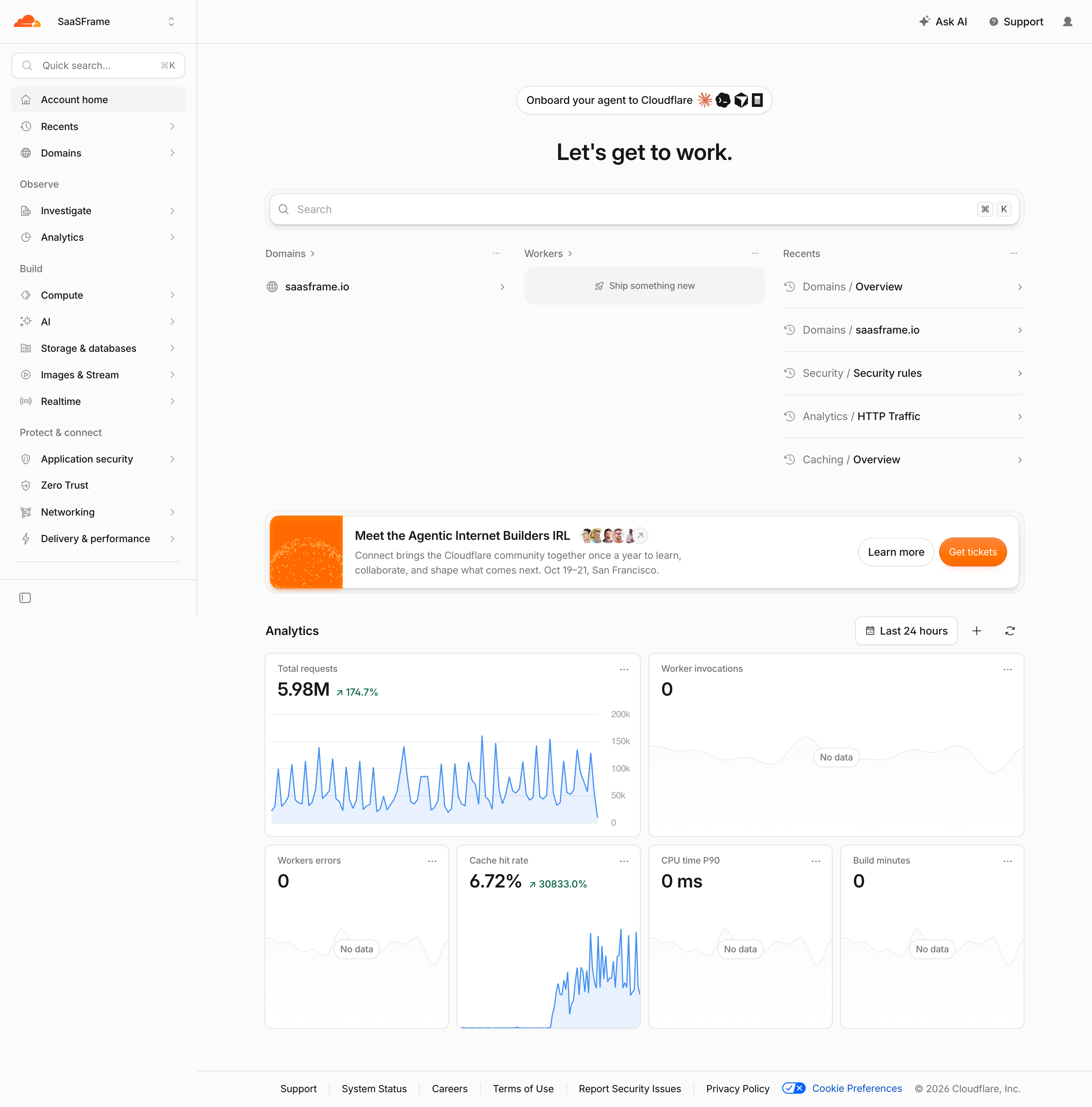Expand Storage & databases section

(98, 348)
